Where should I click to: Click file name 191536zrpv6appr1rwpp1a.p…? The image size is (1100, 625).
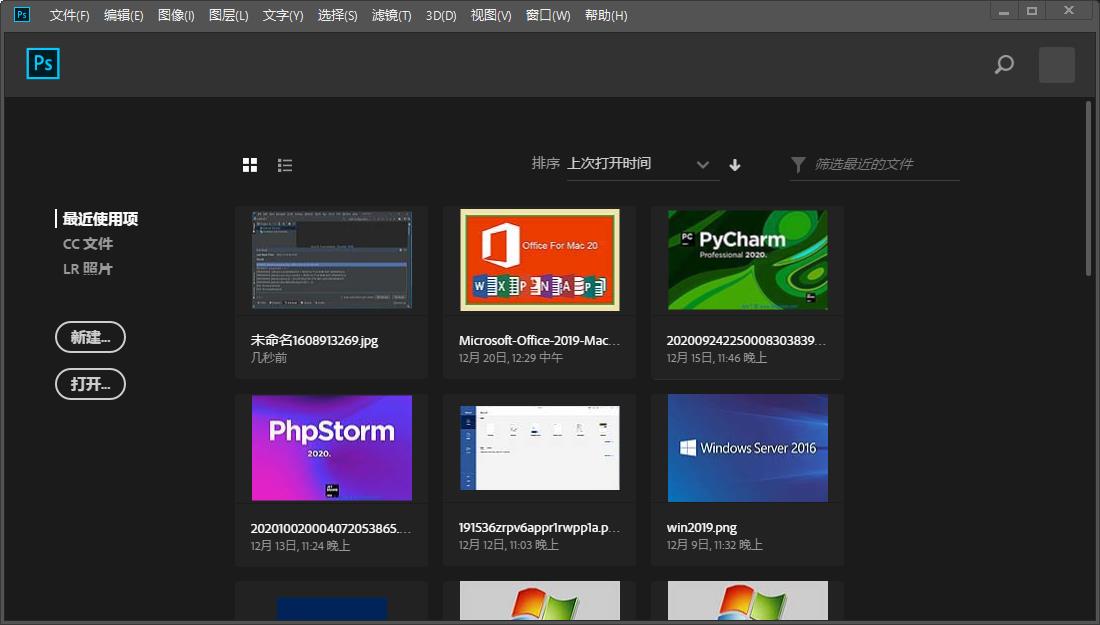(x=539, y=528)
